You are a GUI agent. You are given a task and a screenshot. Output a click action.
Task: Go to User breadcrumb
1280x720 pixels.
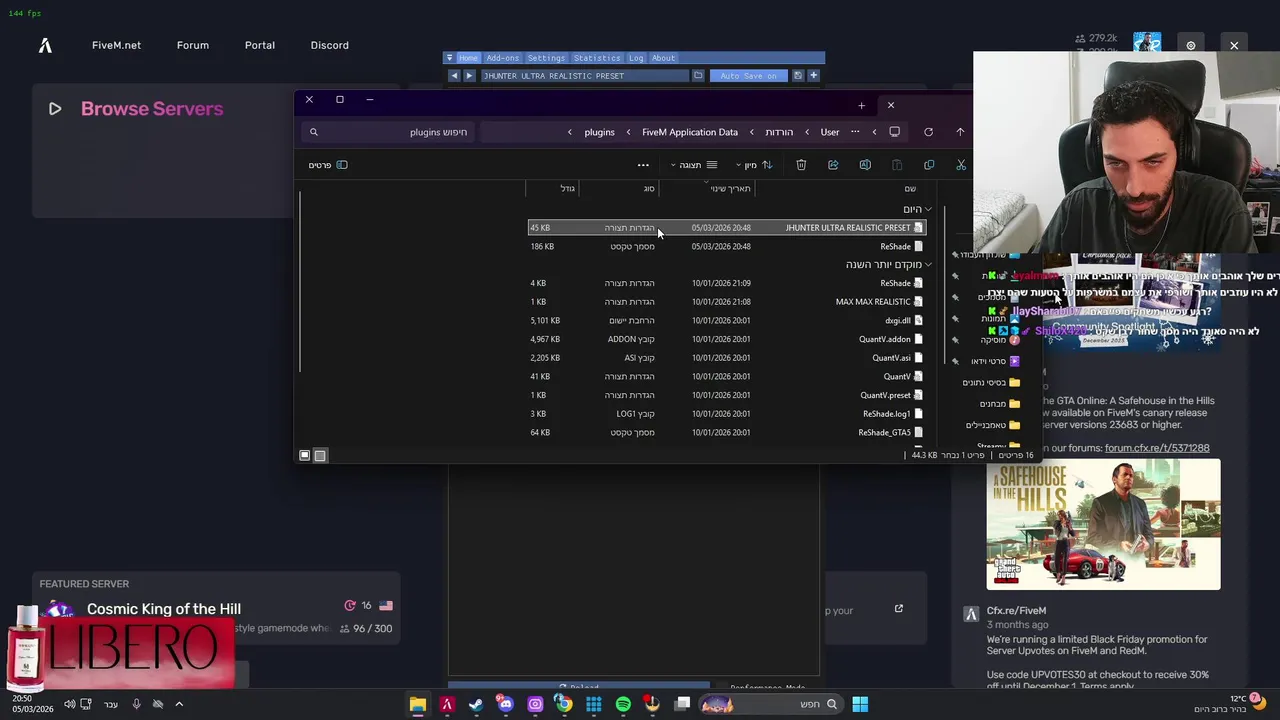coord(830,132)
